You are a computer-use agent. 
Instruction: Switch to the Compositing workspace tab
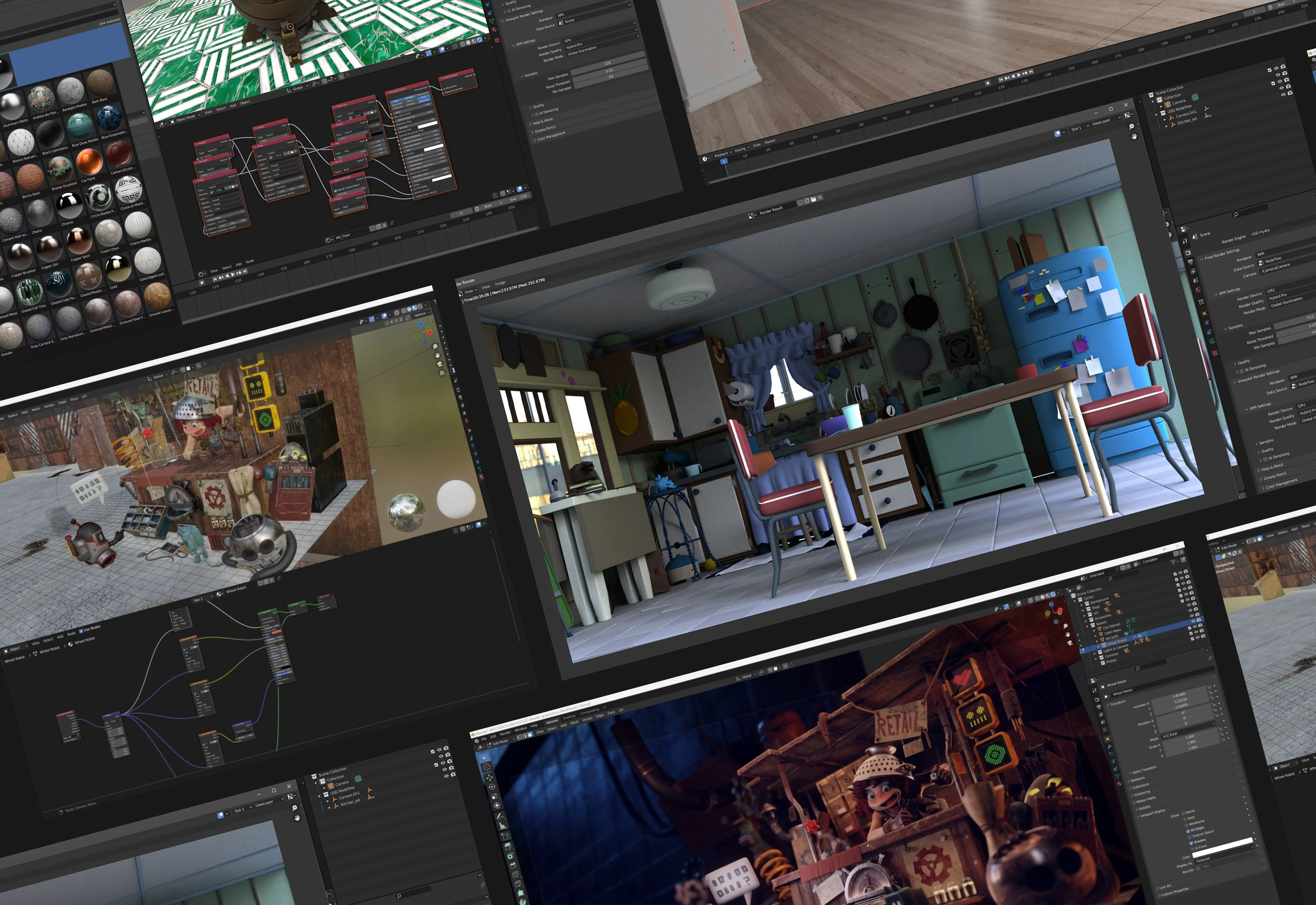pos(590,711)
